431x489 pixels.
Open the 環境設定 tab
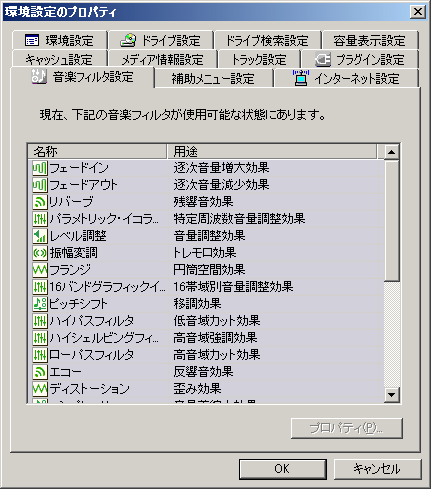[60, 41]
